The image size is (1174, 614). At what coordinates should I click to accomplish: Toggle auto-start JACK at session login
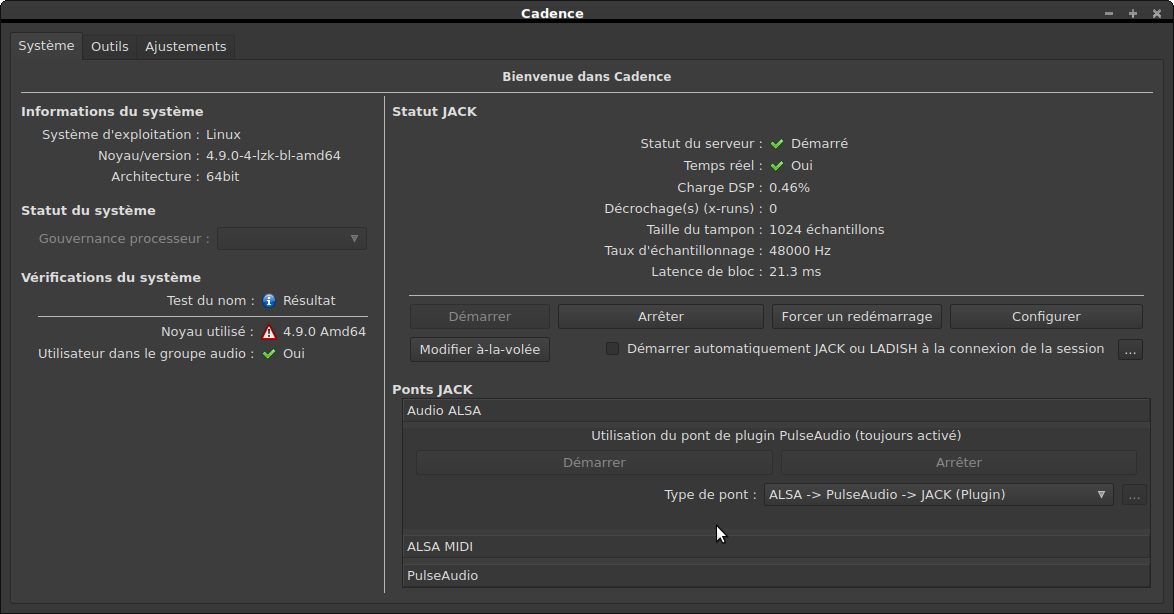[613, 349]
